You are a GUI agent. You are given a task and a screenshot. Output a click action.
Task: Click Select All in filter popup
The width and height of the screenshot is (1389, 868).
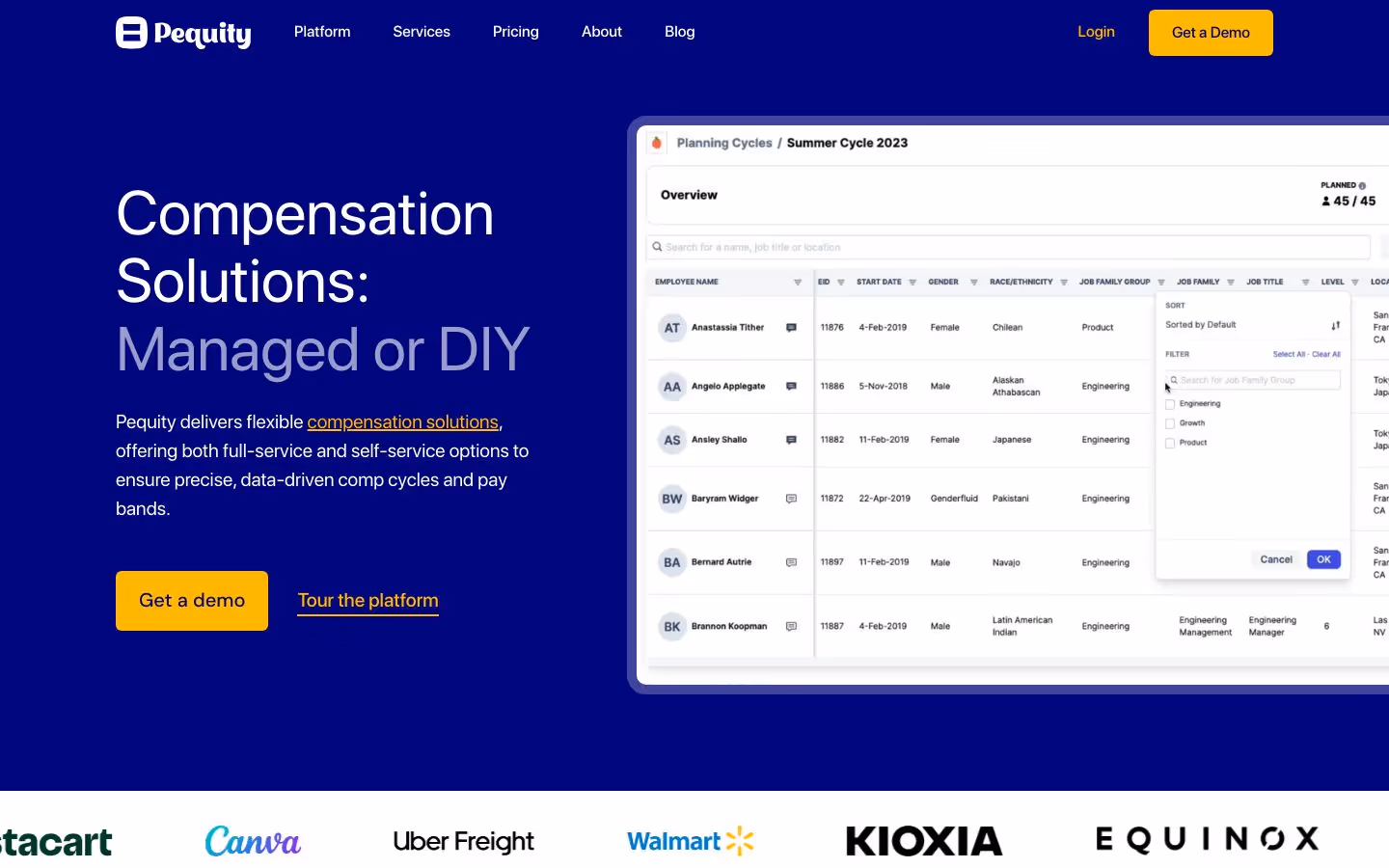tap(1289, 355)
